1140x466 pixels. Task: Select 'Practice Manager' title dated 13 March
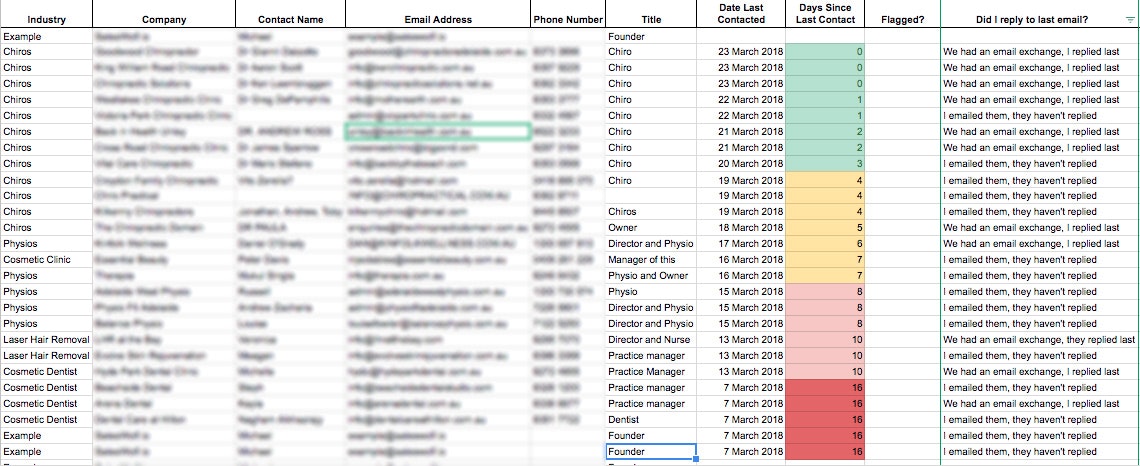pyautogui.click(x=651, y=371)
